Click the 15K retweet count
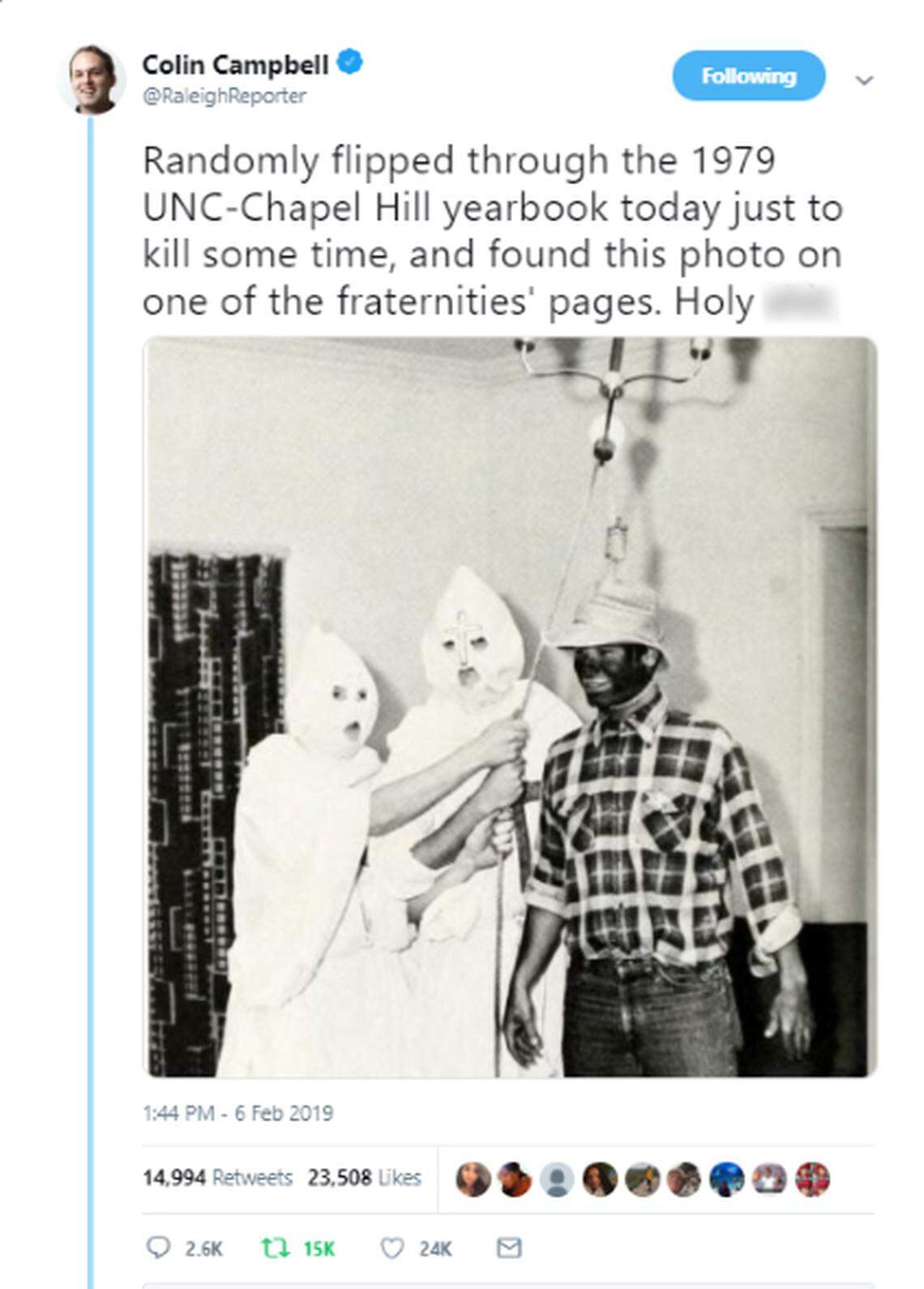Image resolution: width=924 pixels, height=1289 pixels. point(319,1248)
